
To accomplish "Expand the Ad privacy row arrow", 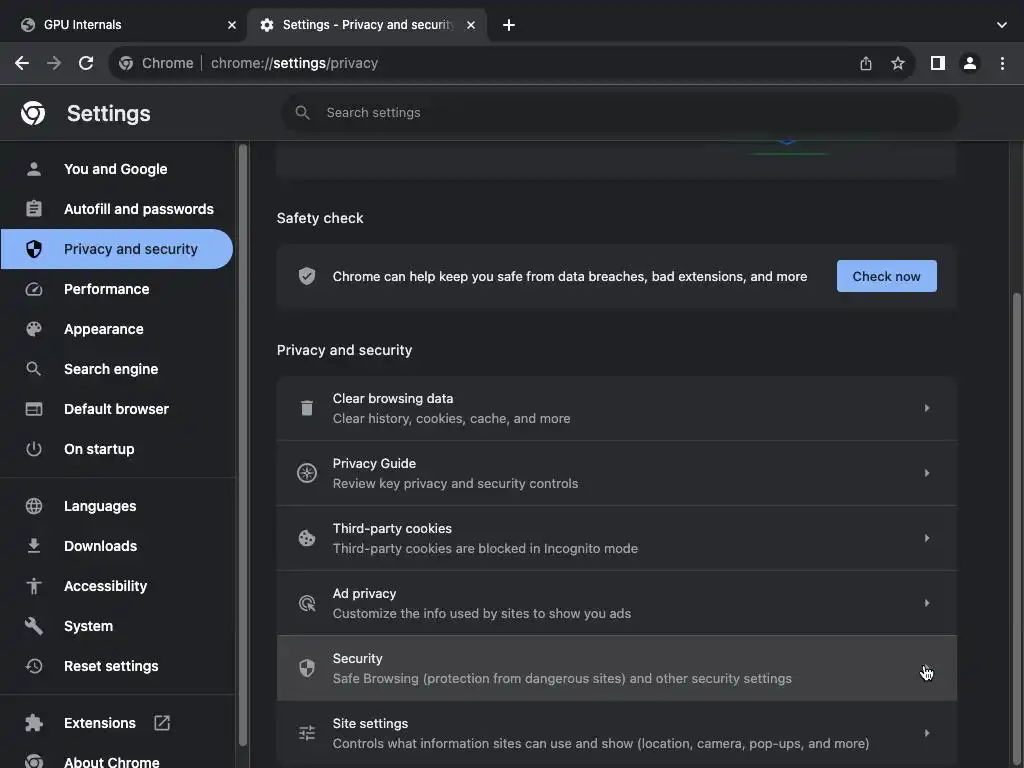I will (x=927, y=603).
